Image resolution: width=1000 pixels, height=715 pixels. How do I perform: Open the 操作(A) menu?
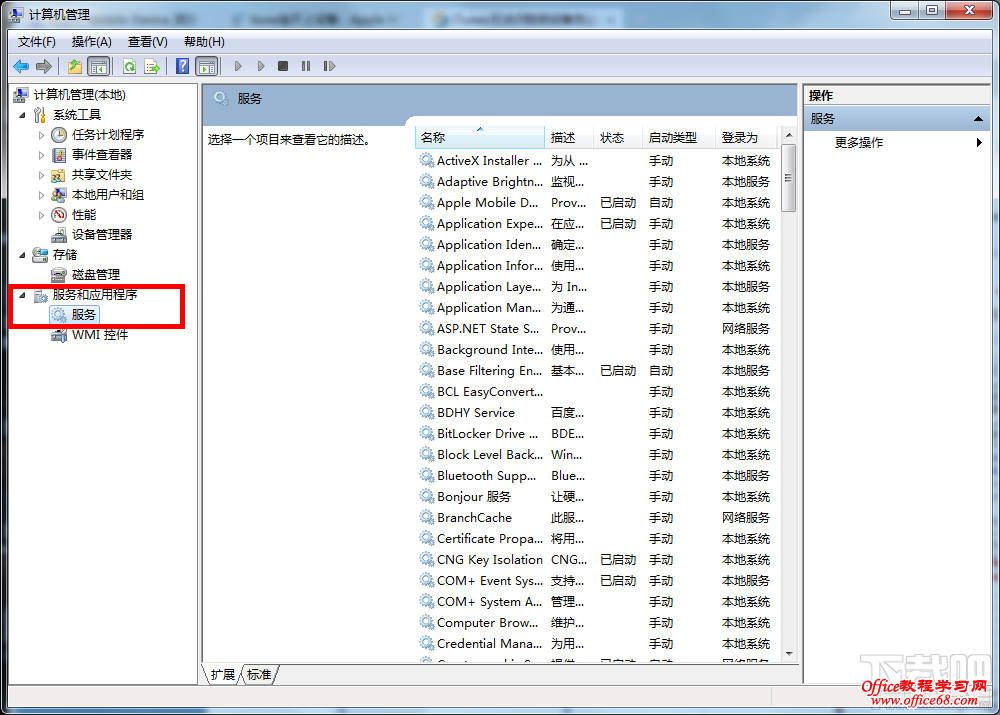[92, 42]
